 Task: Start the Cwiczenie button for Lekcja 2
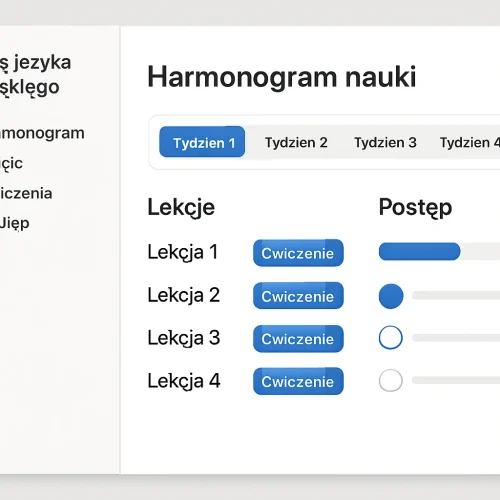[x=298, y=296]
